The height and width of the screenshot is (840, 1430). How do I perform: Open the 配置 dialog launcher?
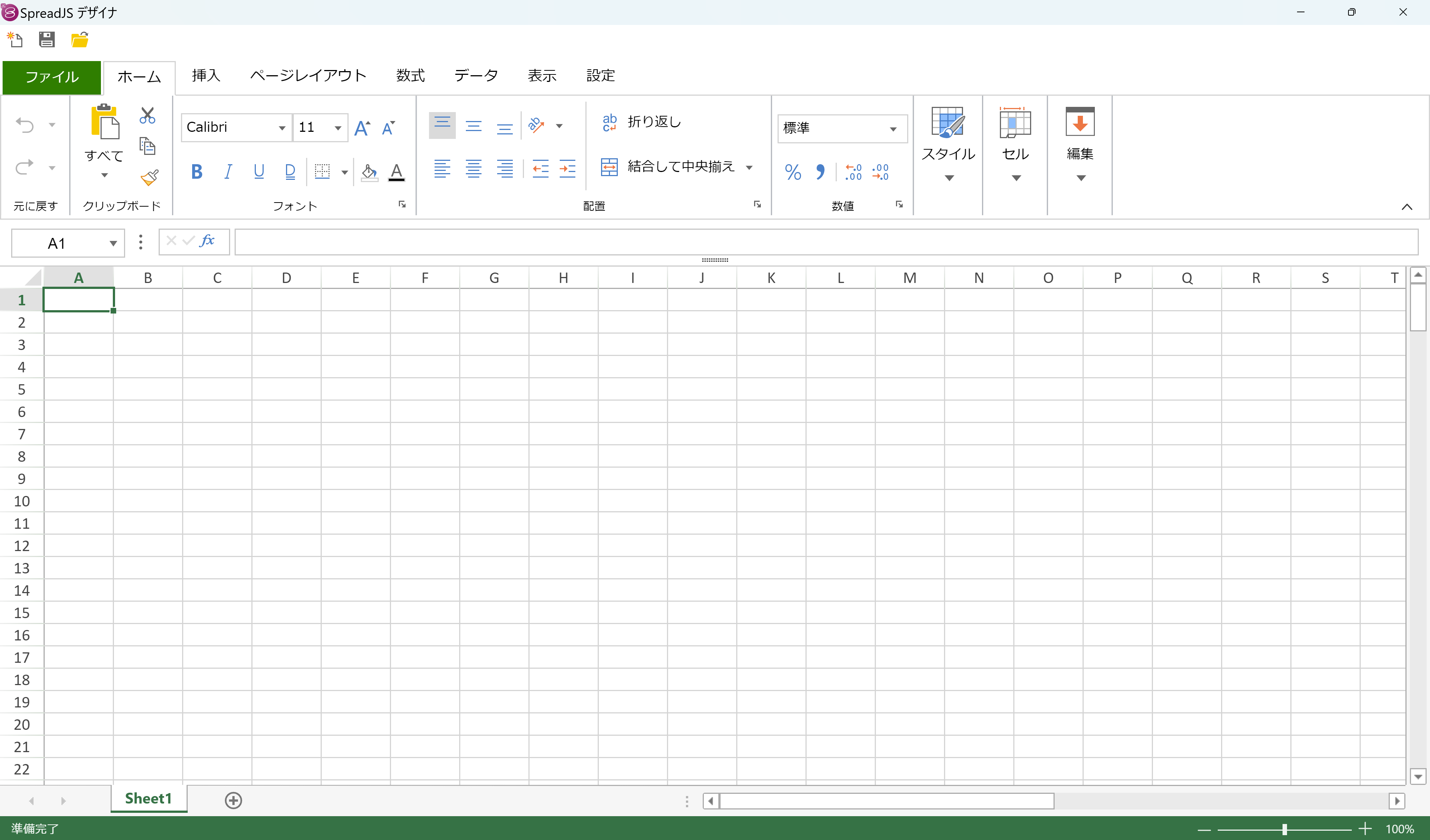[757, 204]
